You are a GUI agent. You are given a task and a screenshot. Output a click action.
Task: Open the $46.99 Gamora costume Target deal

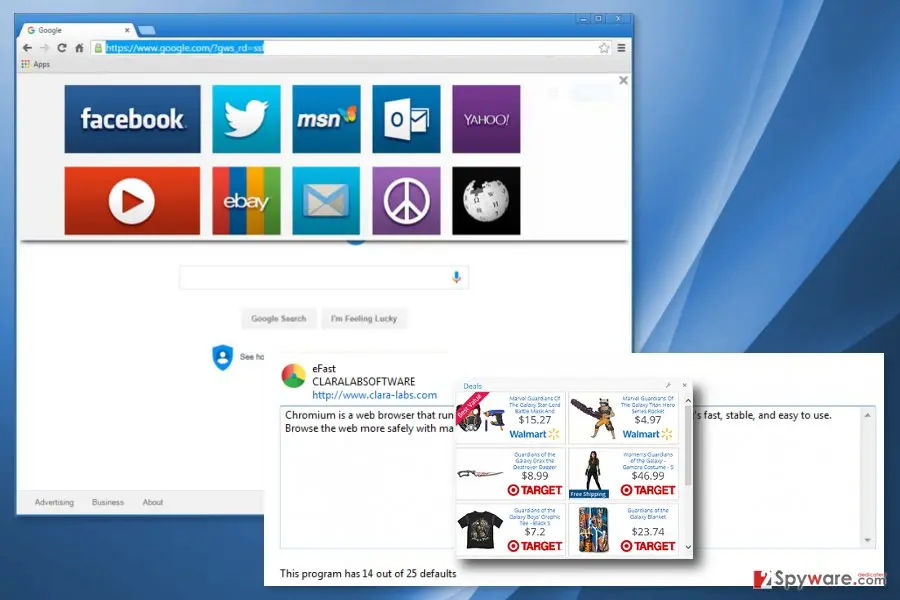tap(623, 474)
